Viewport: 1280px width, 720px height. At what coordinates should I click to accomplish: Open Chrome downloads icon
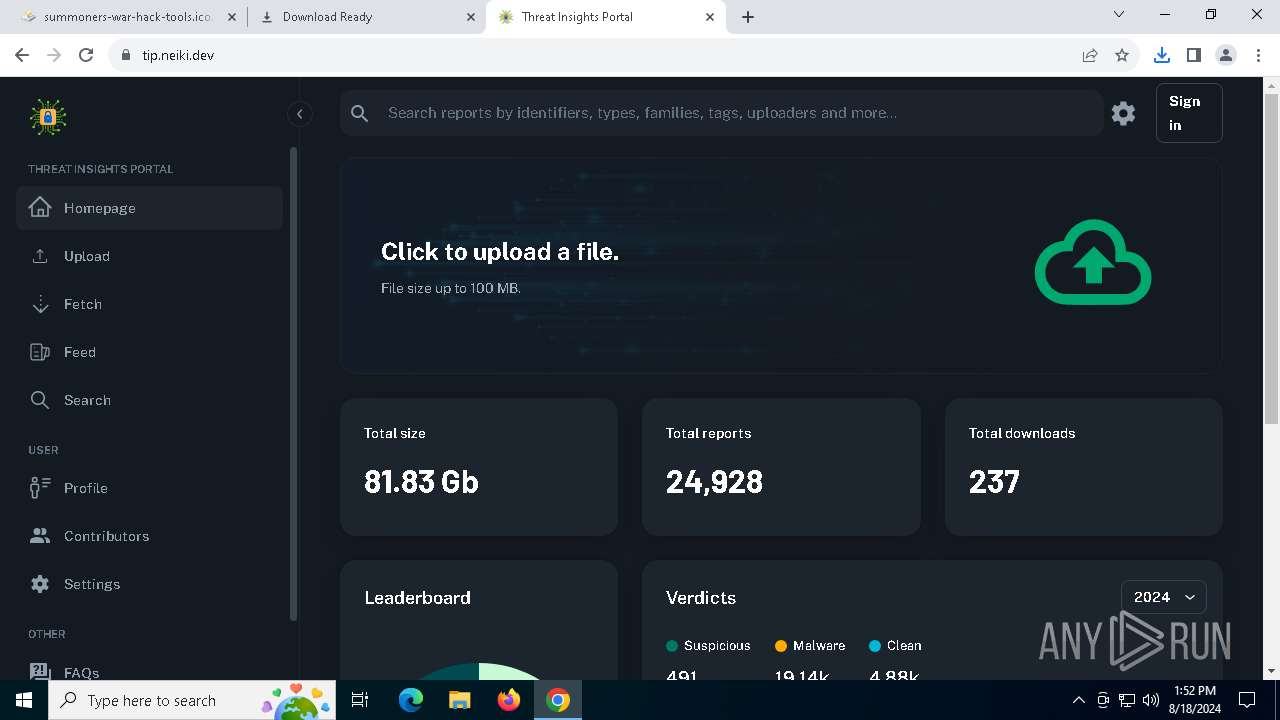click(x=1161, y=55)
